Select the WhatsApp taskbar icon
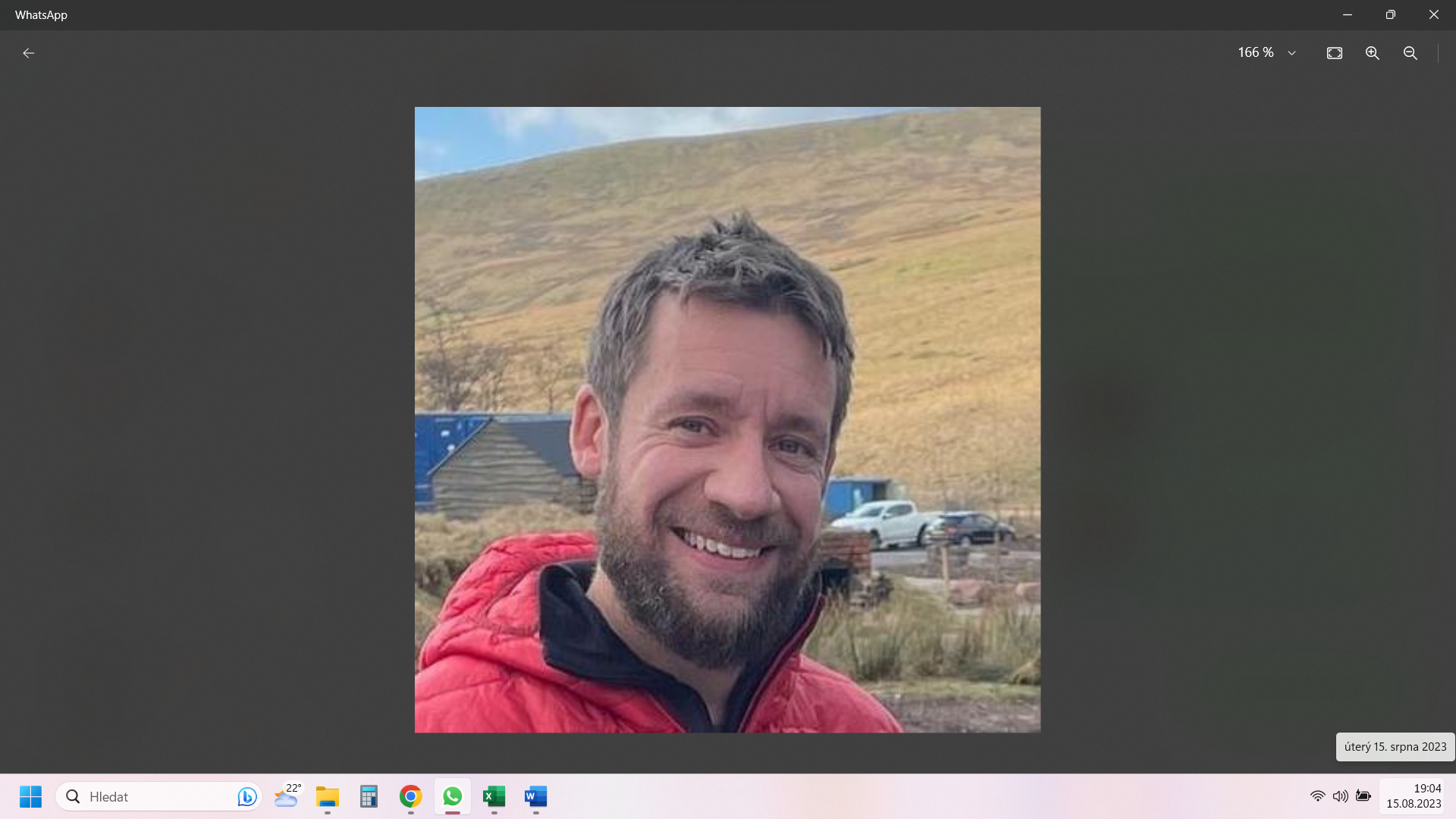The width and height of the screenshot is (1456, 819). pyautogui.click(x=452, y=796)
